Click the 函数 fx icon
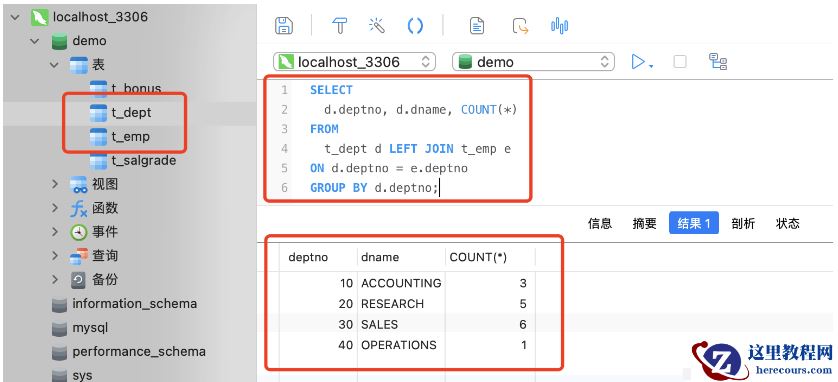 coord(79,208)
